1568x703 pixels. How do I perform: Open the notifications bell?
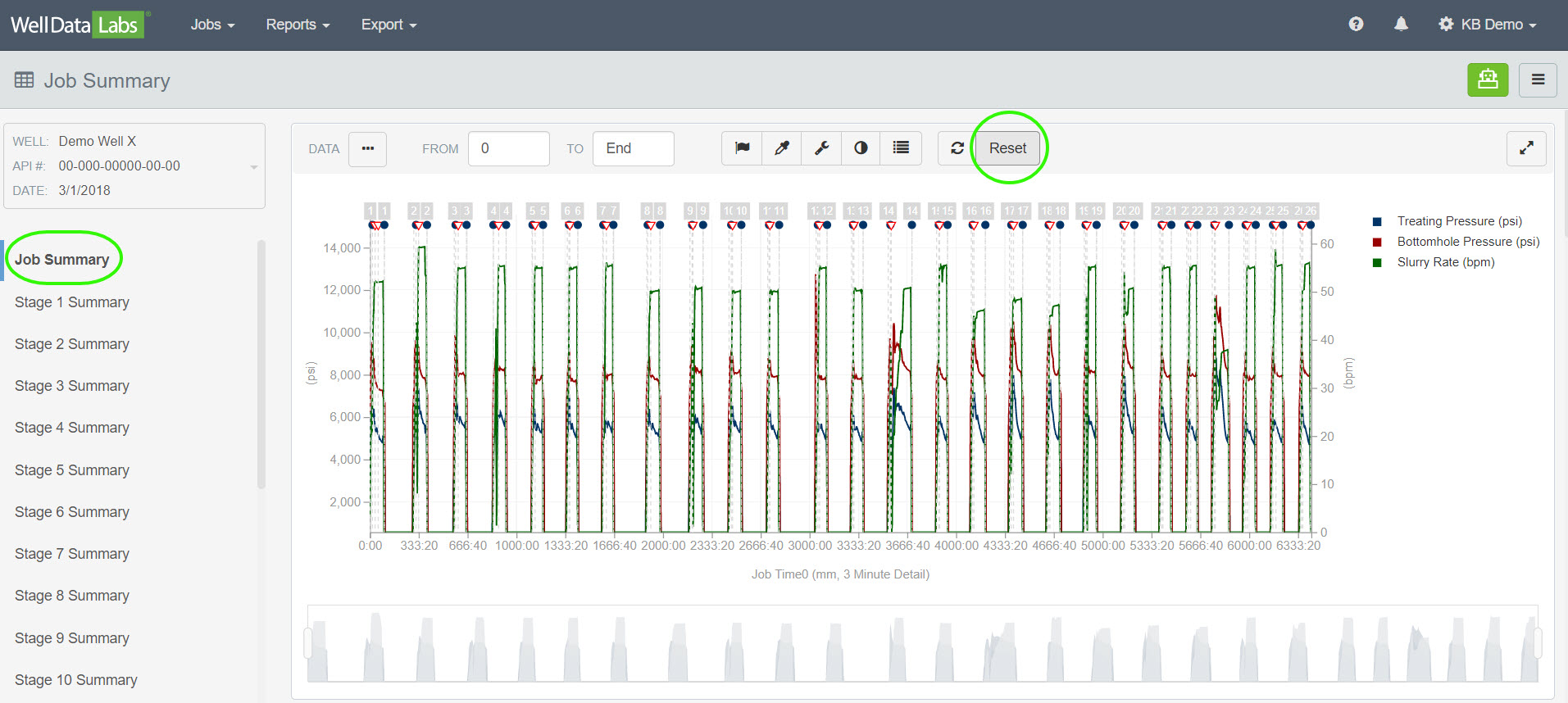tap(1401, 25)
